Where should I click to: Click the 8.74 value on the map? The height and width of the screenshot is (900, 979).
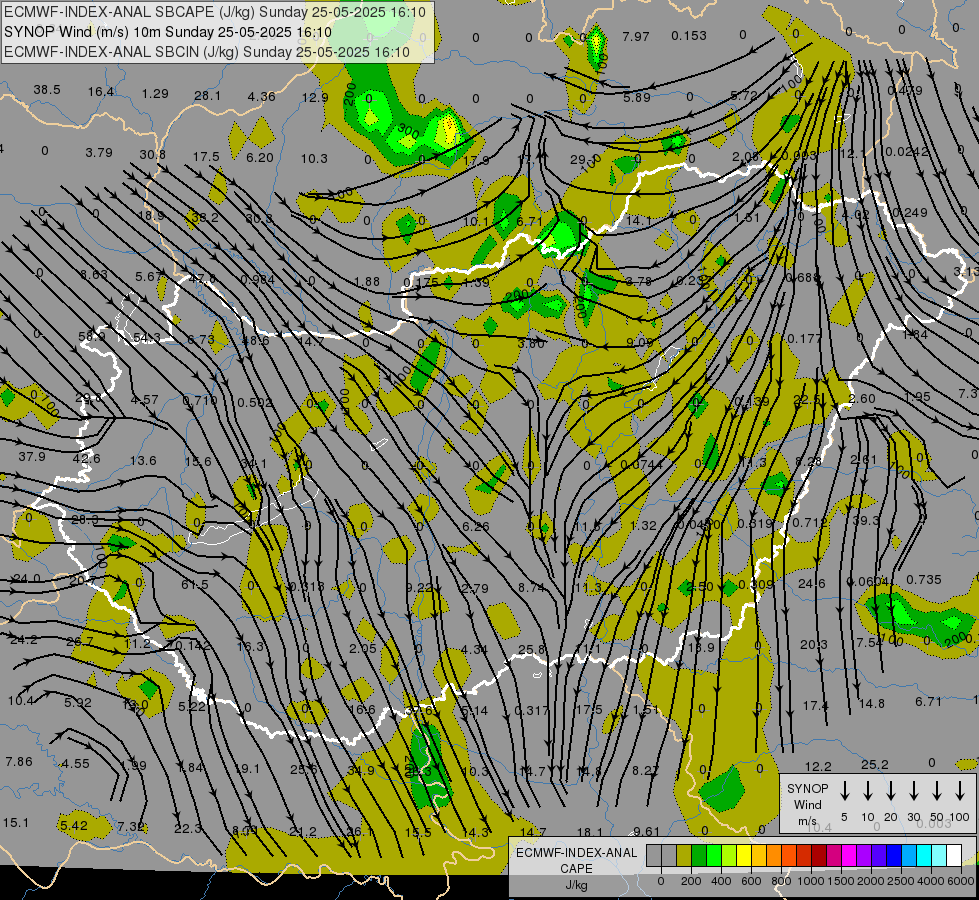pos(531,588)
